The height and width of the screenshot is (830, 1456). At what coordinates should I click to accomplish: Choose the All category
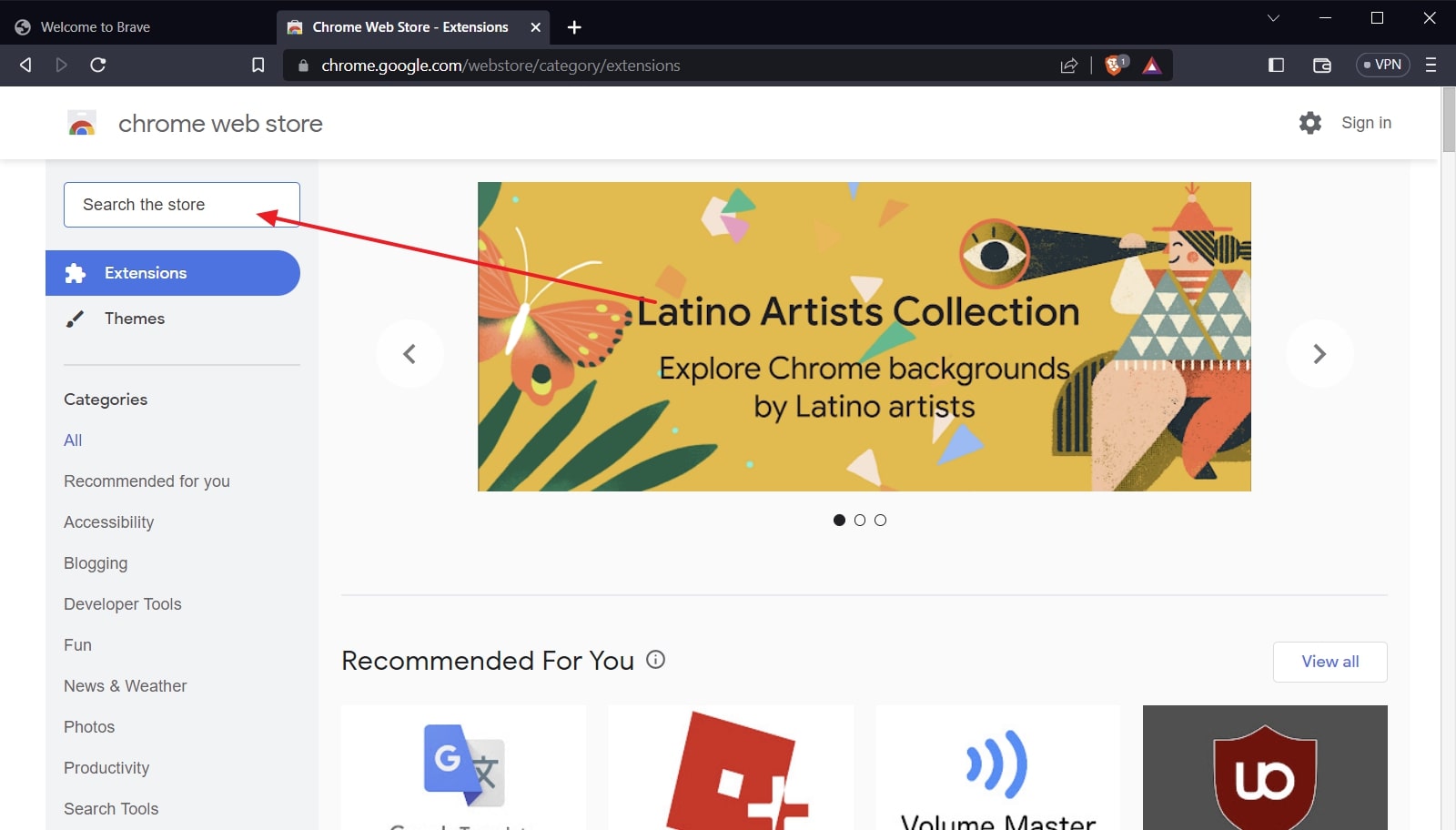73,440
